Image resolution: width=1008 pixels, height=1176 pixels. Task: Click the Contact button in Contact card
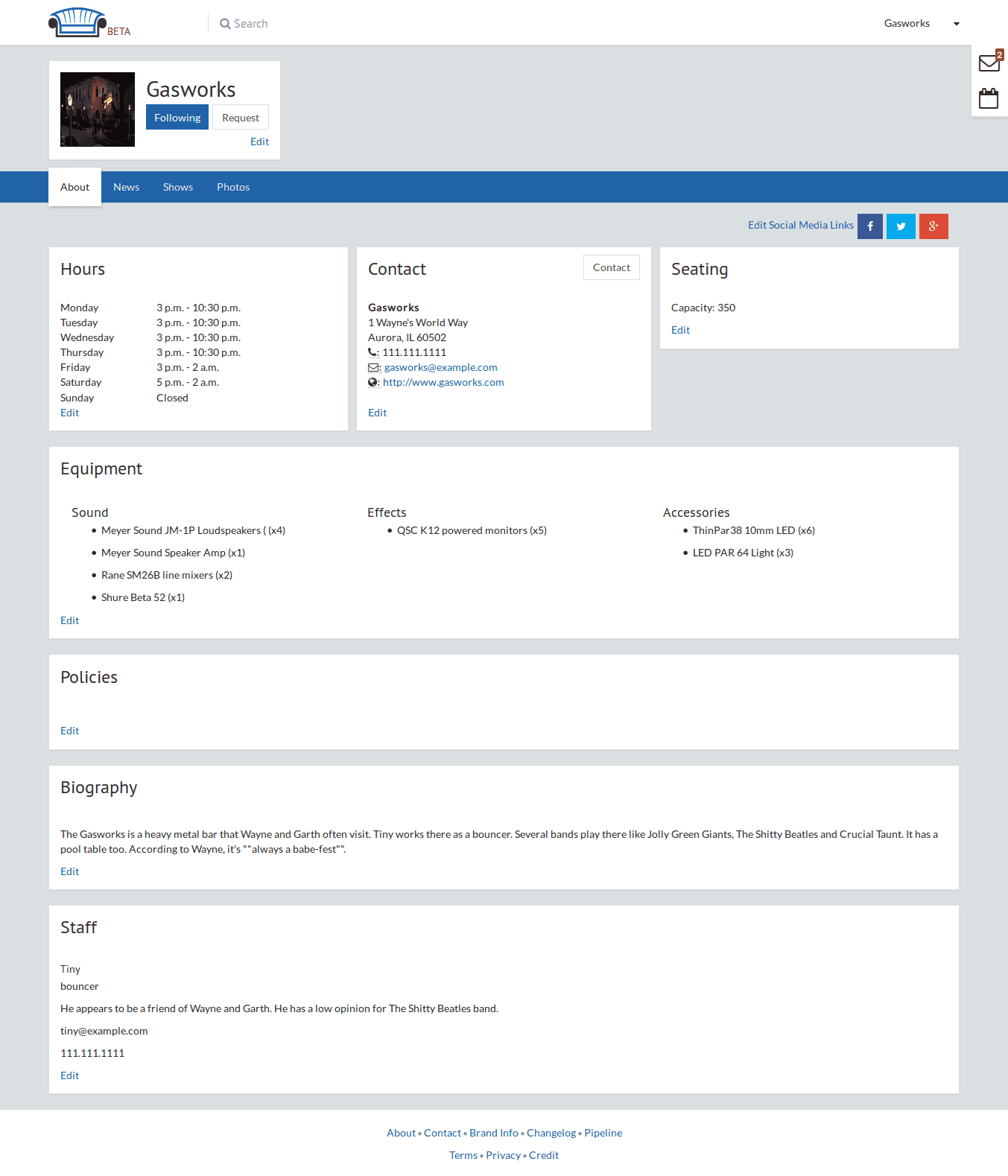tap(612, 267)
